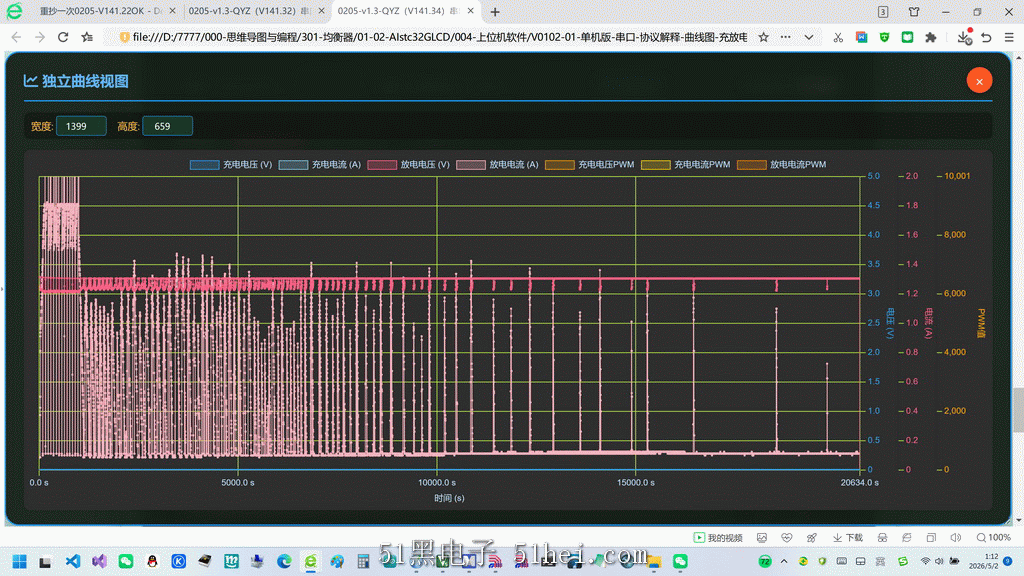Open the browser hamburger main menu
Viewport: 1024px width, 576px height.
pyautogui.click(x=1009, y=37)
